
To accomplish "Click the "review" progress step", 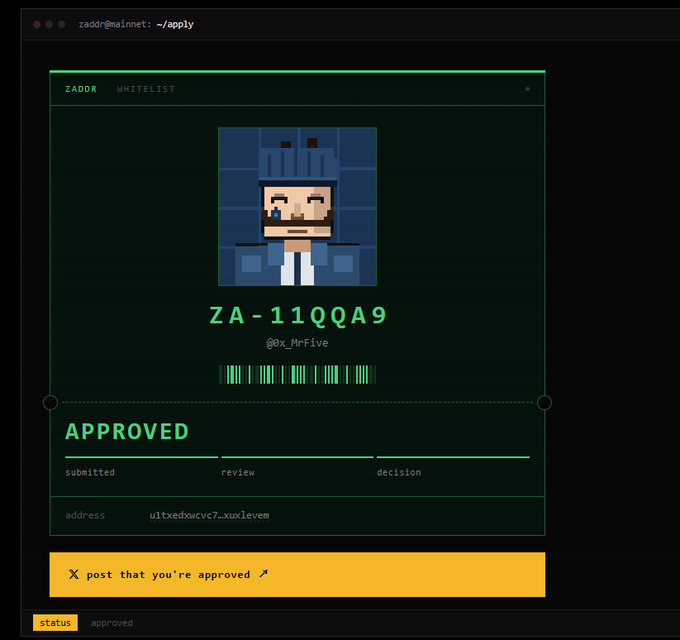I will pyautogui.click(x=297, y=466).
